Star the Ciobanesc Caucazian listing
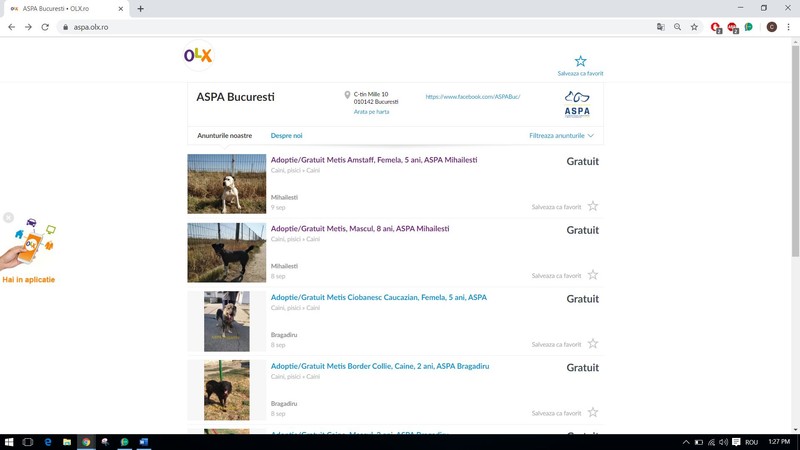Image resolution: width=800 pixels, height=450 pixels. (x=592, y=344)
